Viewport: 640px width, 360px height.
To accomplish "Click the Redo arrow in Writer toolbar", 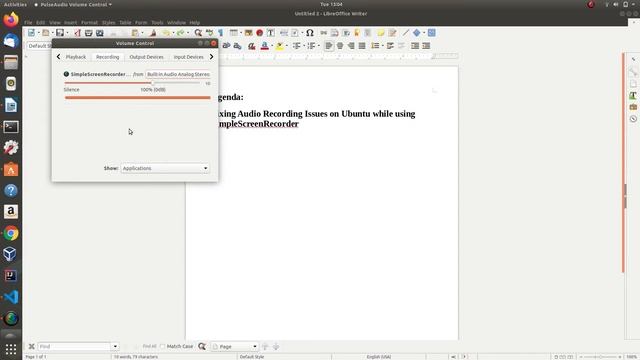I will tap(180, 33).
